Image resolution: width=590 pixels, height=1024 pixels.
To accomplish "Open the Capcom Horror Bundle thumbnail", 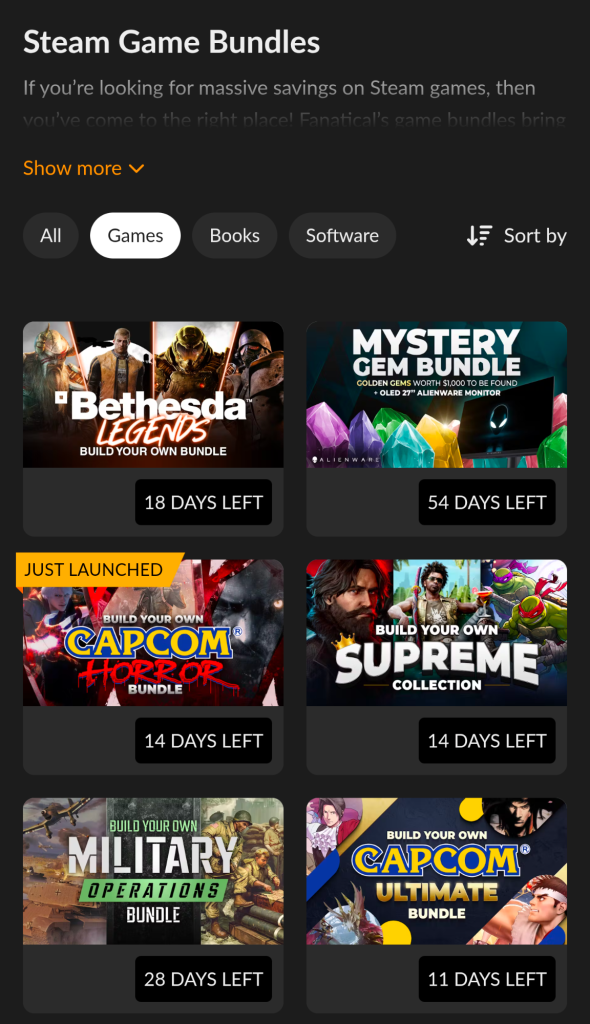I will click(154, 633).
